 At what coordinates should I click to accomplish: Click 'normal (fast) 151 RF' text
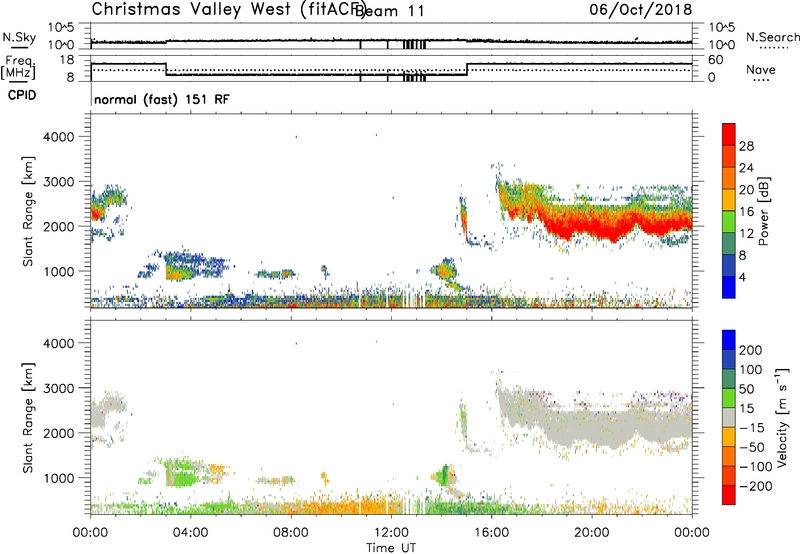[162, 99]
